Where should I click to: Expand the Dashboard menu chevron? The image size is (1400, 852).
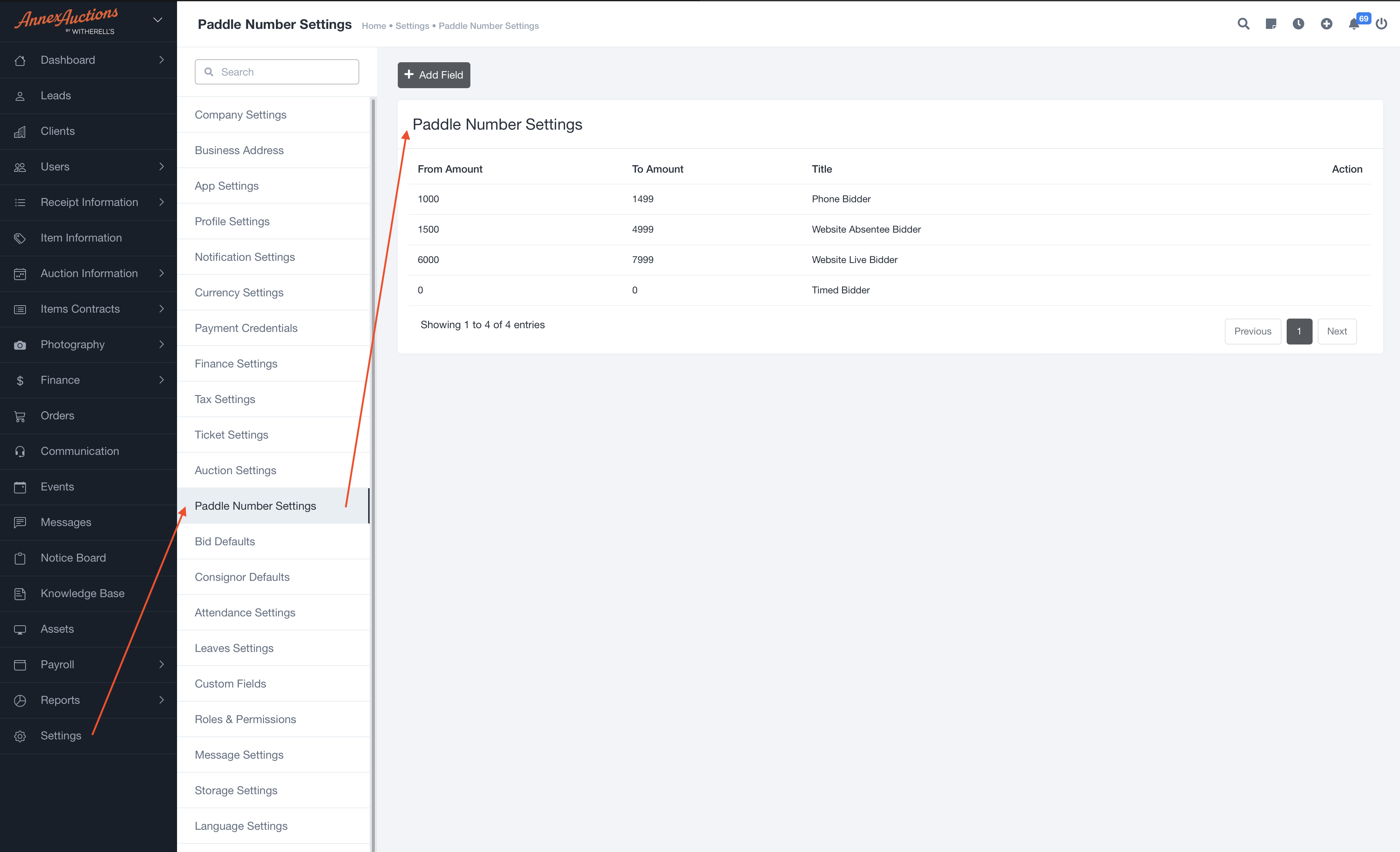click(161, 60)
